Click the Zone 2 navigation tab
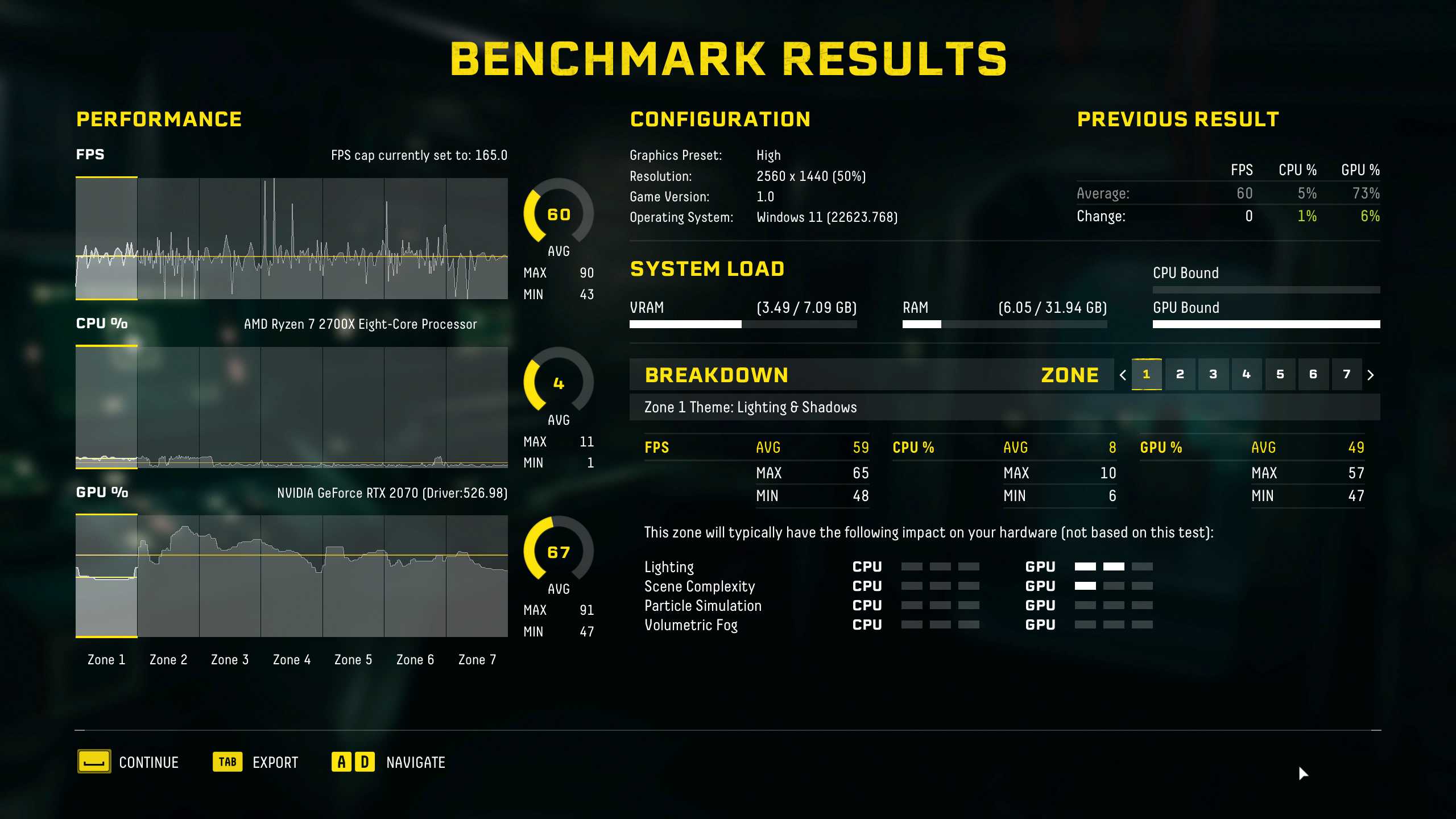1456x819 pixels. tap(1180, 374)
